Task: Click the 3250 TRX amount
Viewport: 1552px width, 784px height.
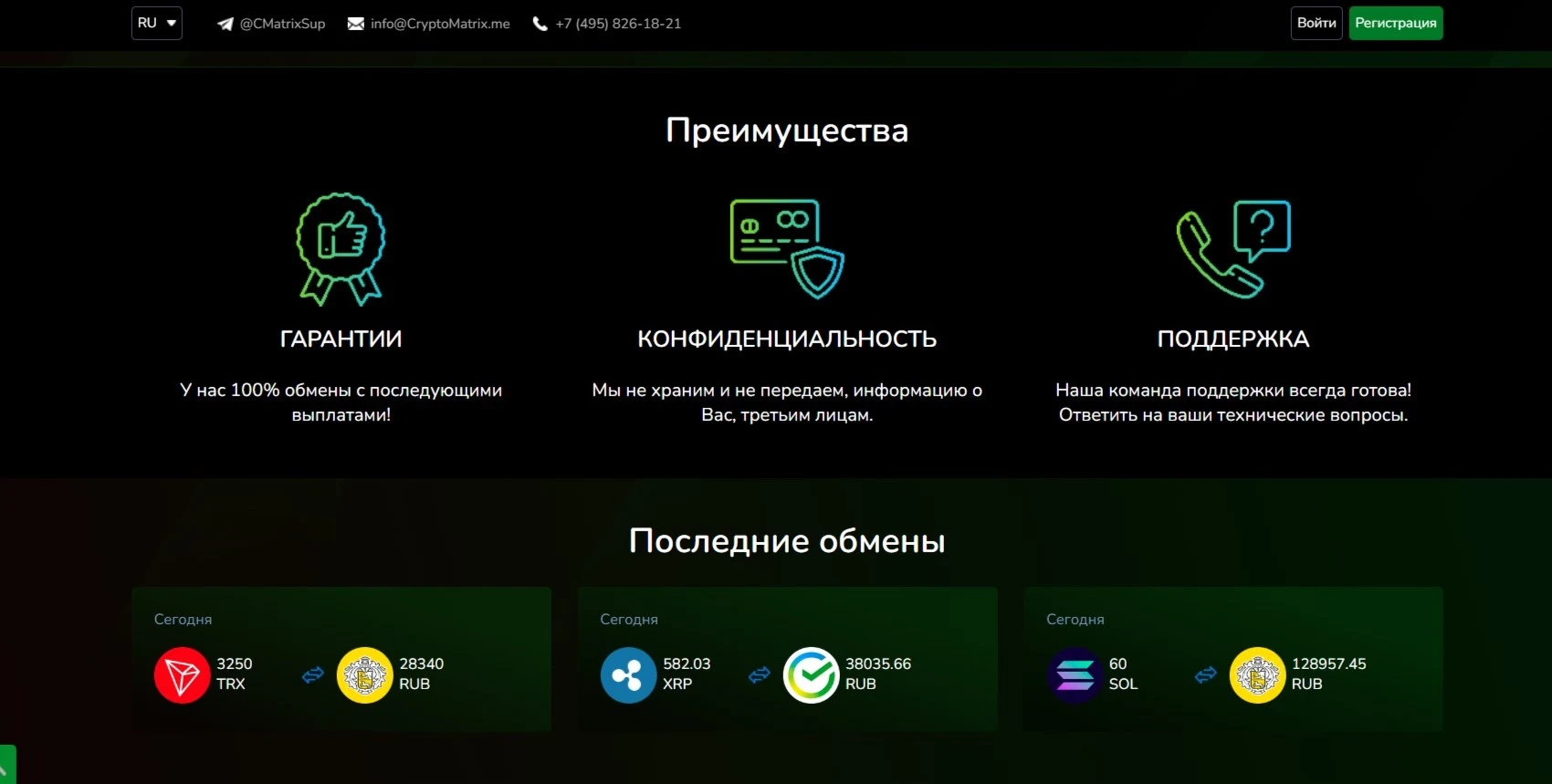Action: tap(235, 674)
